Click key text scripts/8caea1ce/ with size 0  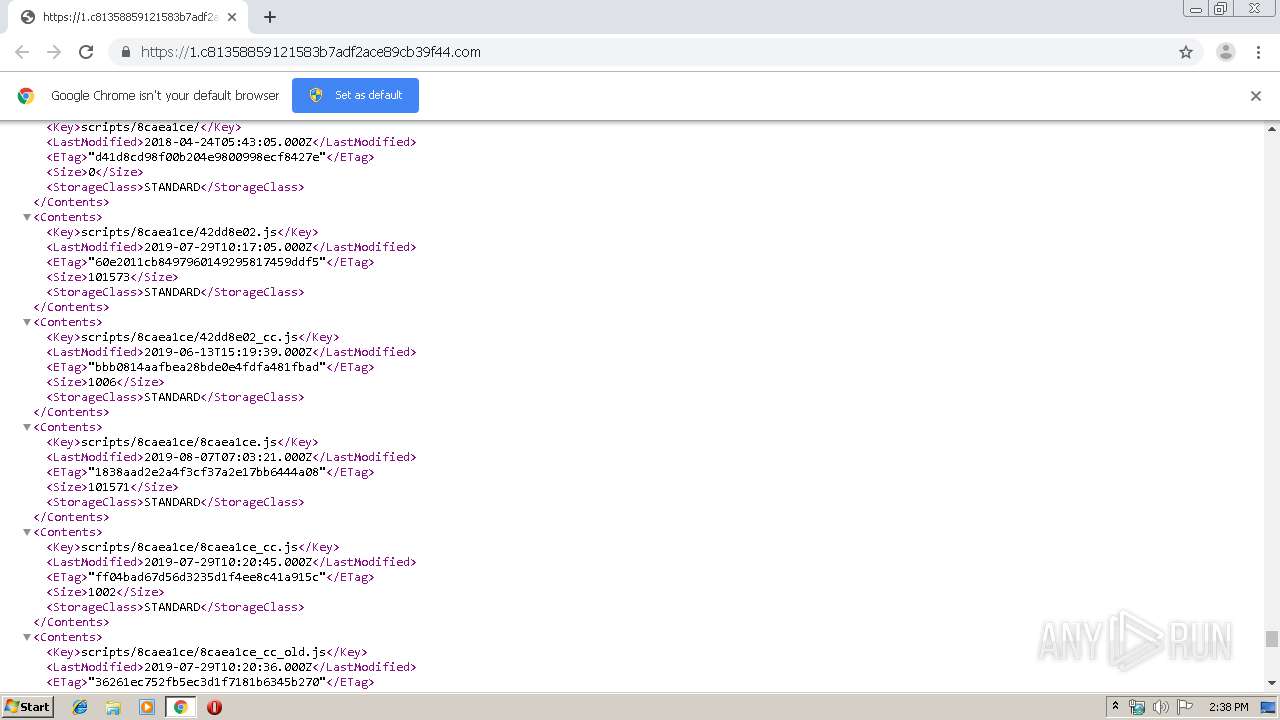click(x=141, y=127)
